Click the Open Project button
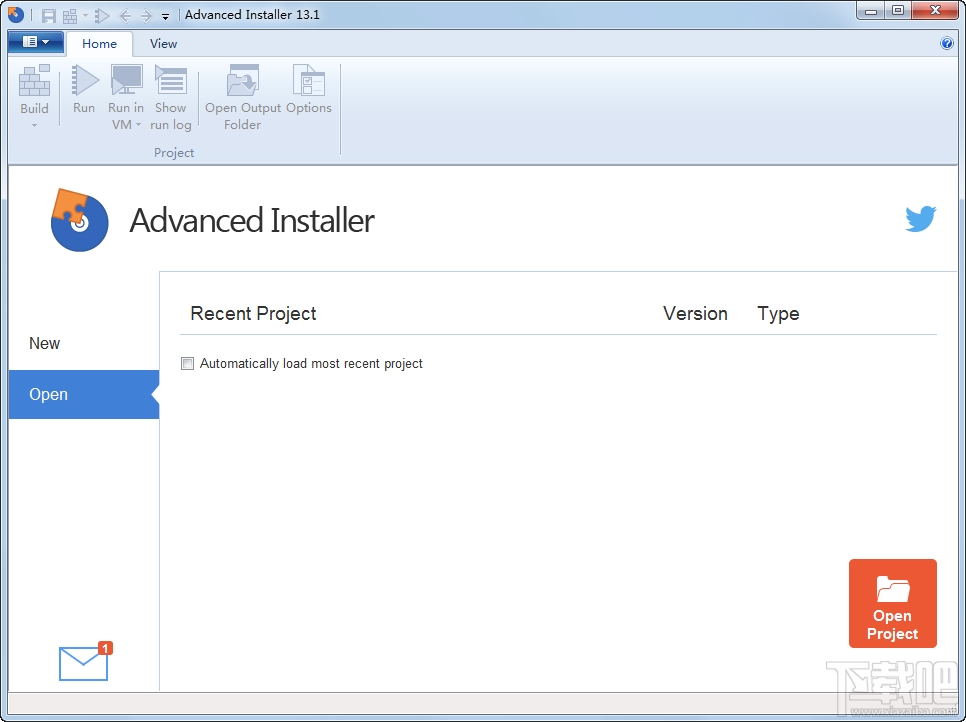Image resolution: width=966 pixels, height=722 pixels. point(892,603)
